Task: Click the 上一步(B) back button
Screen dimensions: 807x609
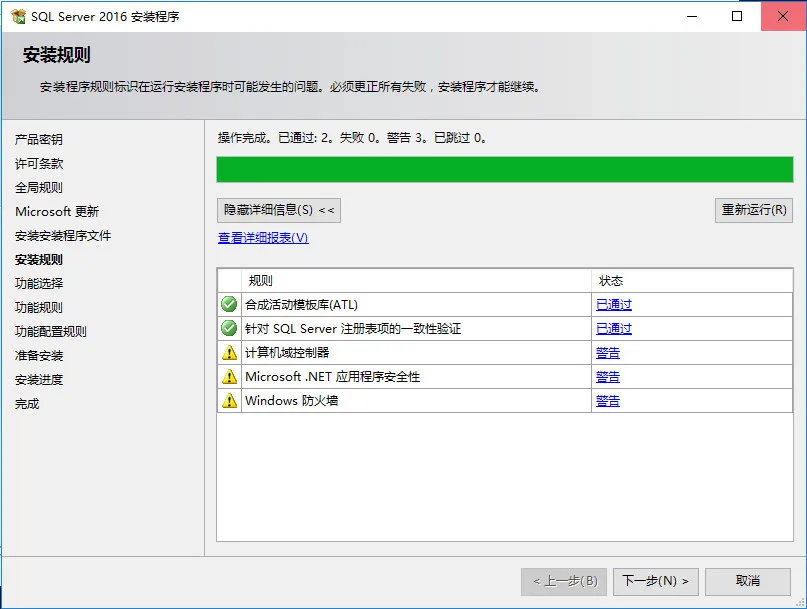Action: tap(564, 581)
